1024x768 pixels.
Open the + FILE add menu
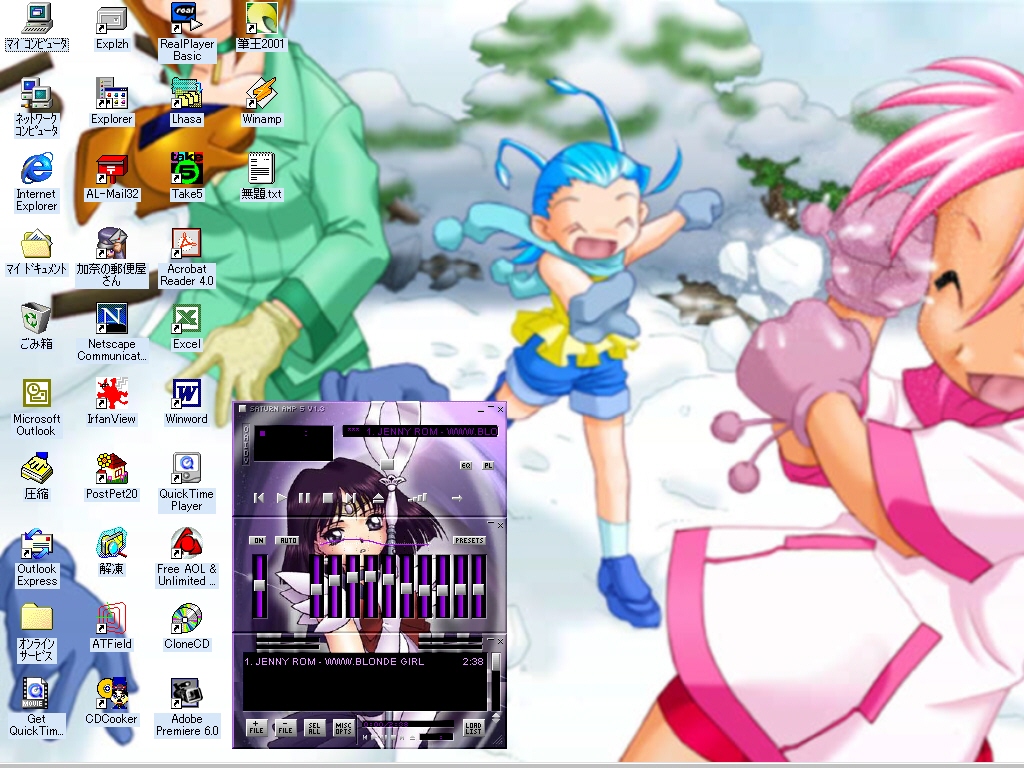pos(256,728)
